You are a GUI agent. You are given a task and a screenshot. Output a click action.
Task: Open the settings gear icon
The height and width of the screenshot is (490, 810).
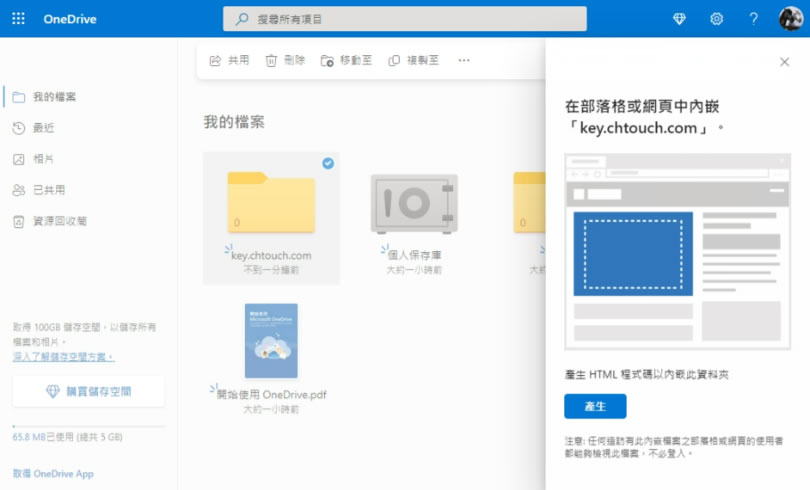tap(716, 19)
